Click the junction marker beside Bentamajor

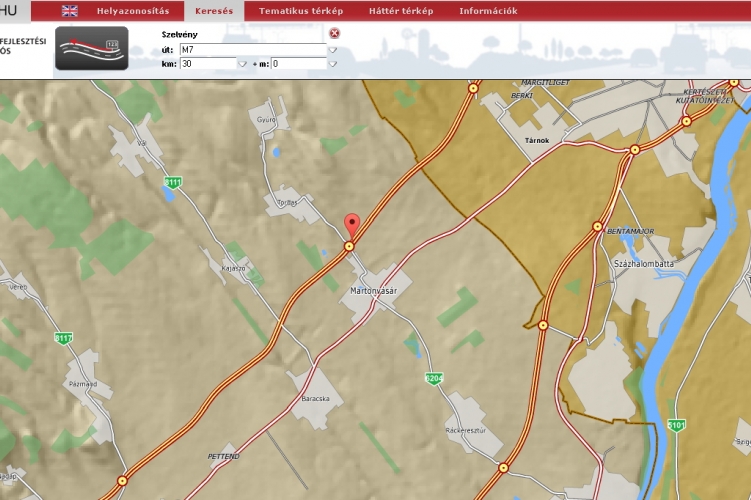598,226
